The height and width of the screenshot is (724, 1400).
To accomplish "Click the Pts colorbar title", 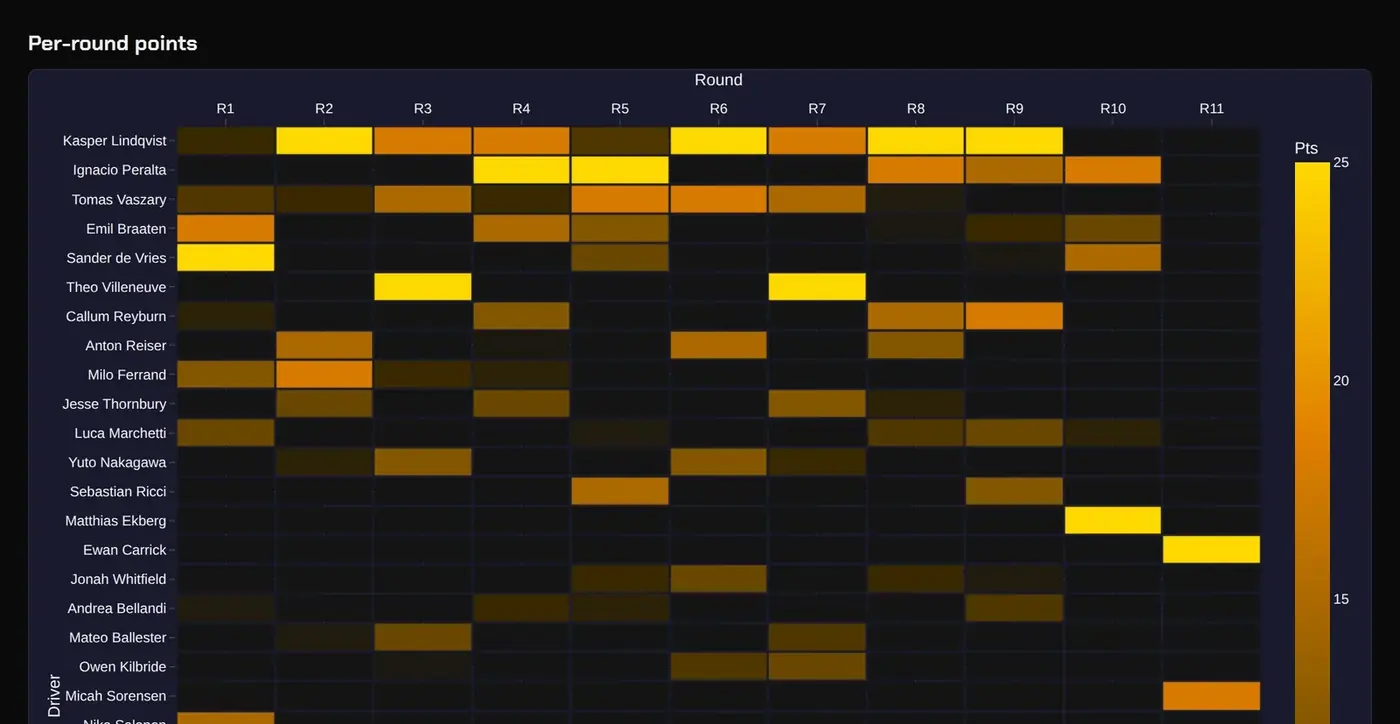I will [1306, 148].
